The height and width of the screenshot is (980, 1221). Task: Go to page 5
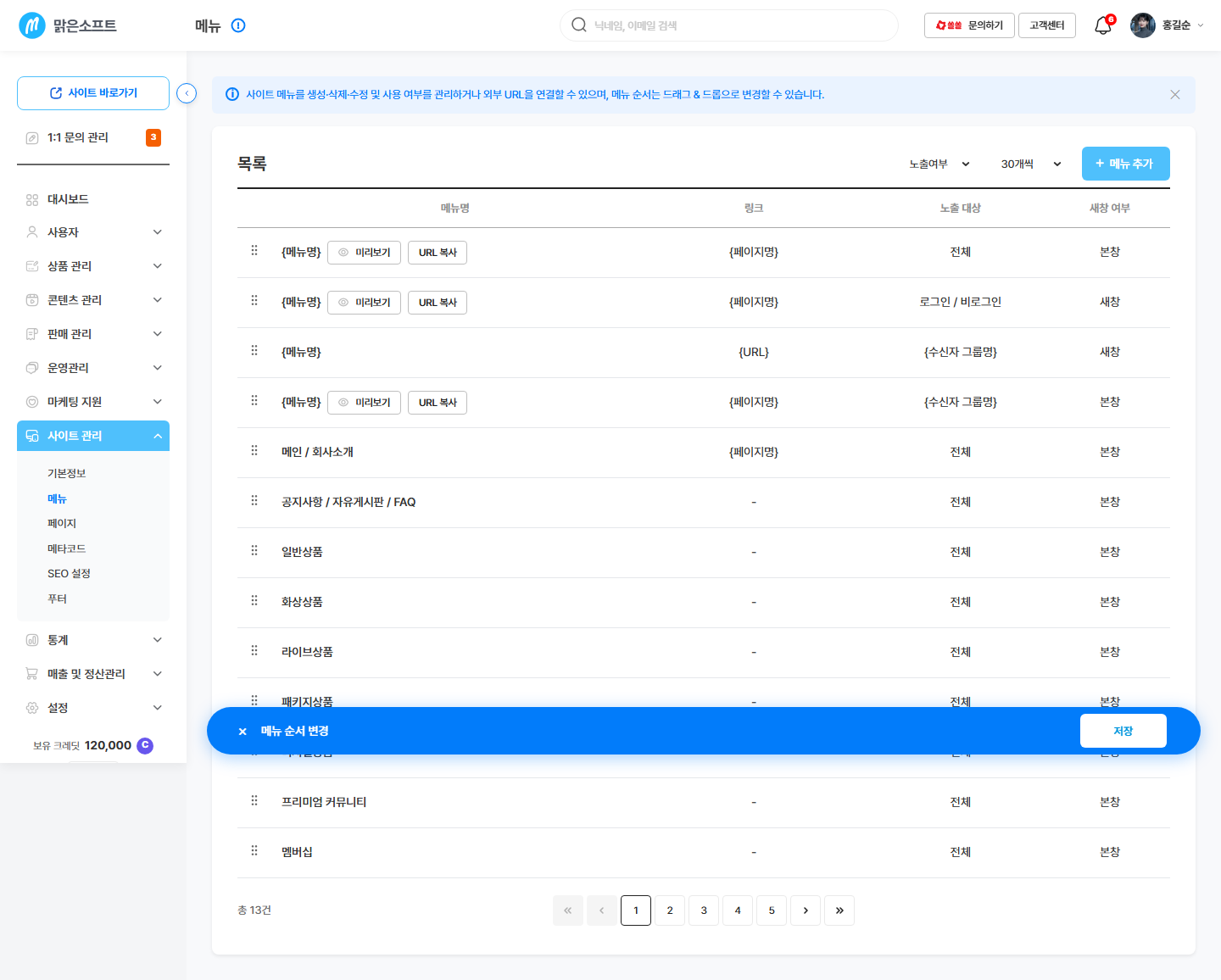coord(772,910)
